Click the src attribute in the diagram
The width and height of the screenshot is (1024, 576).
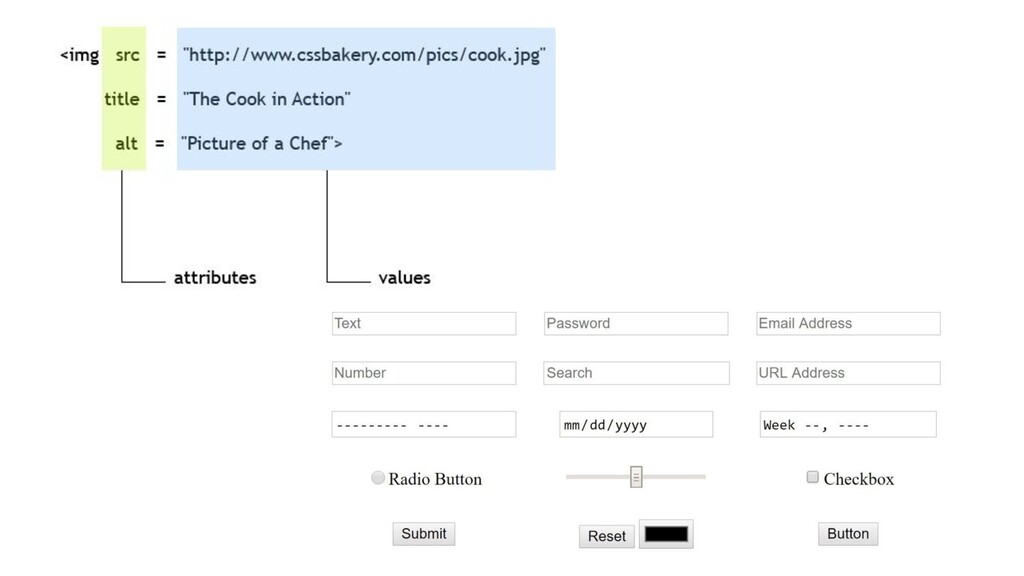[127, 55]
